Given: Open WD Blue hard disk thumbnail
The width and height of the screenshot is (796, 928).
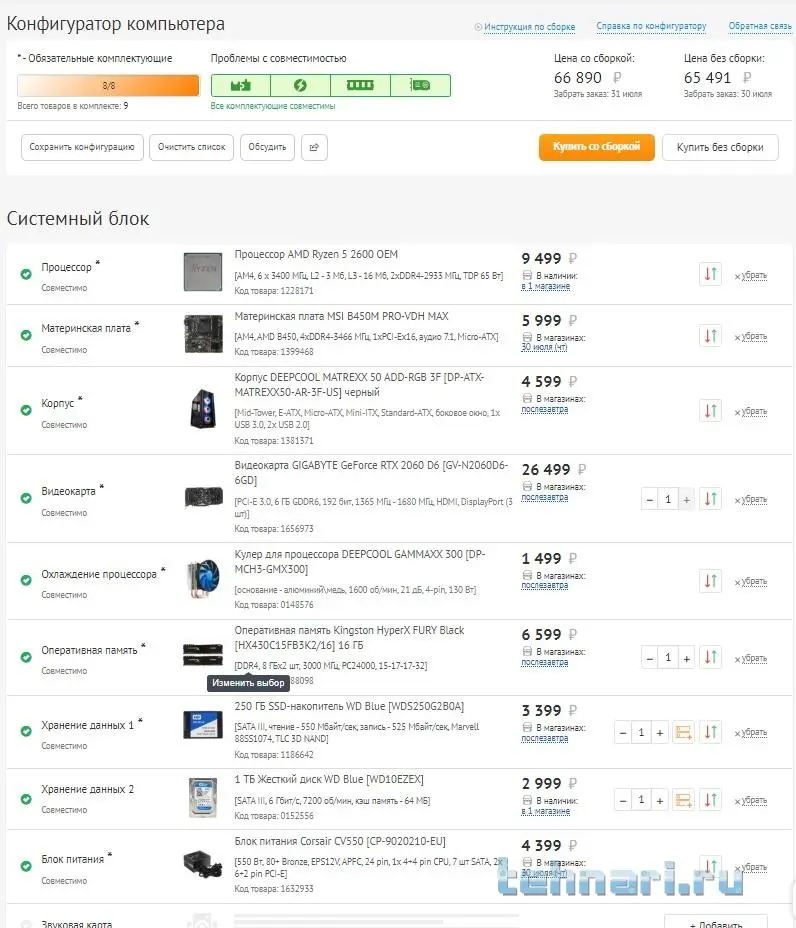Looking at the screenshot, I should [x=203, y=797].
